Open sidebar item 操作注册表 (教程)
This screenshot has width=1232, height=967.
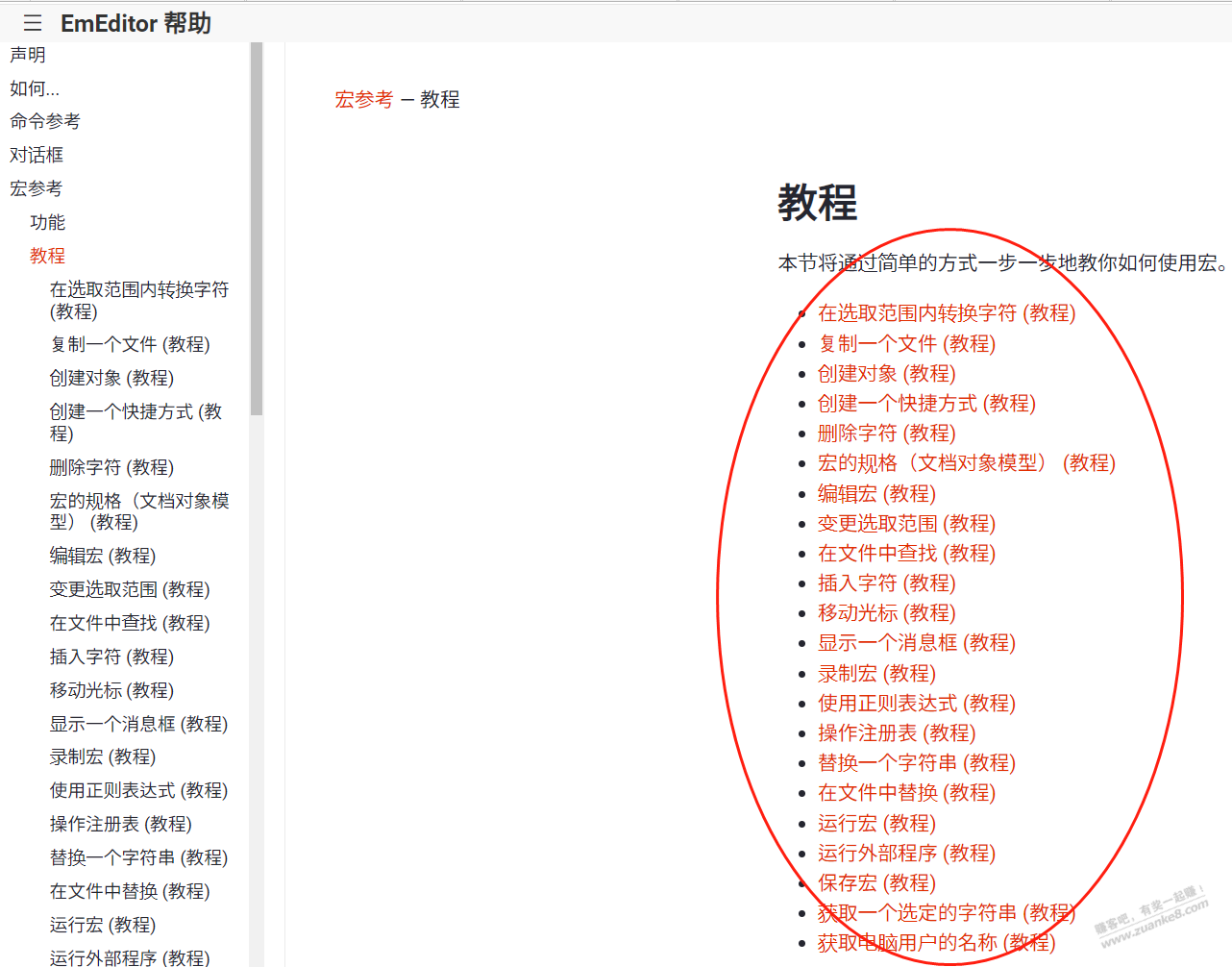[x=121, y=824]
